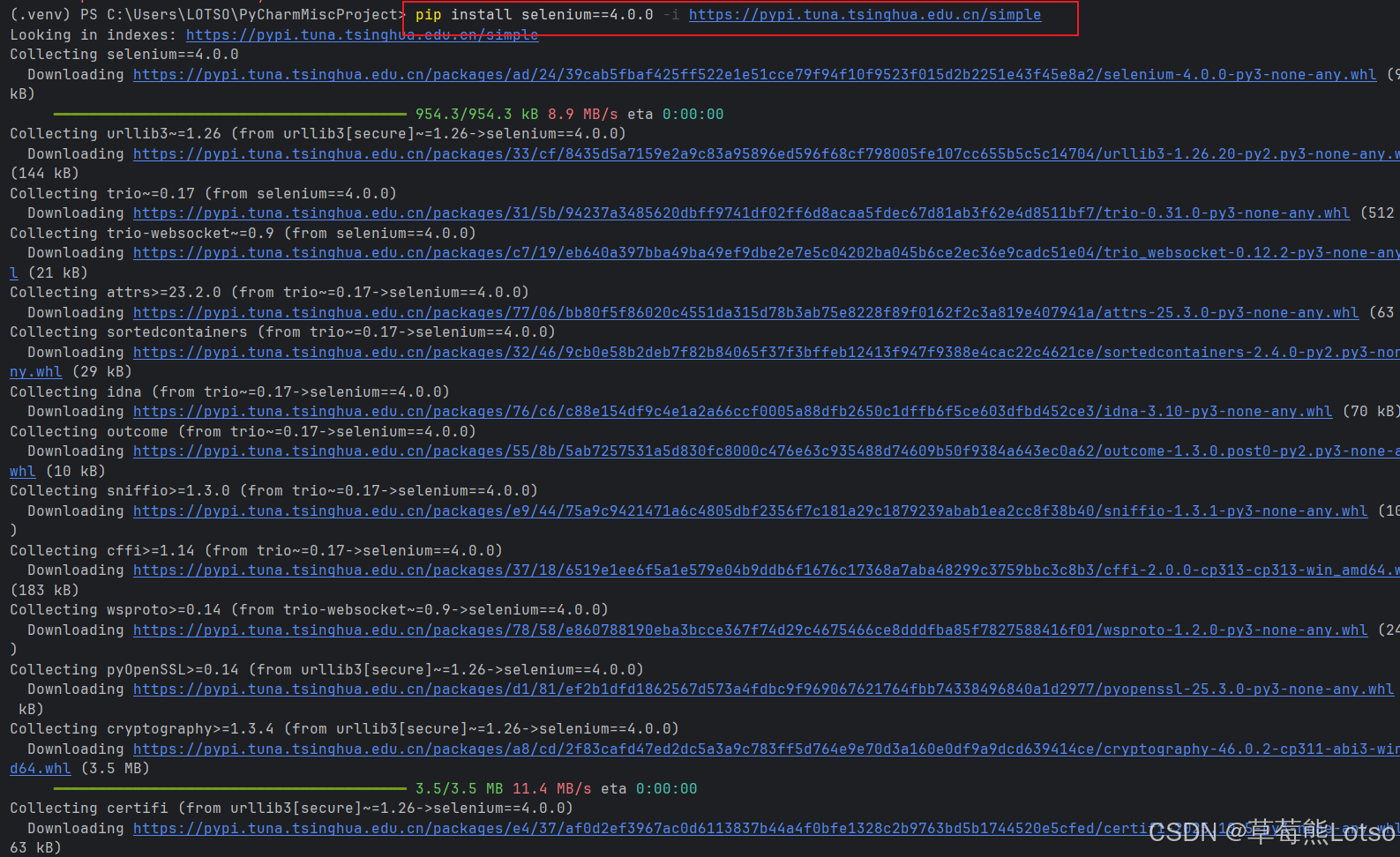Open the trio-0.31.0-py3-none-any.whl link
This screenshot has height=857, width=1400.
point(741,213)
